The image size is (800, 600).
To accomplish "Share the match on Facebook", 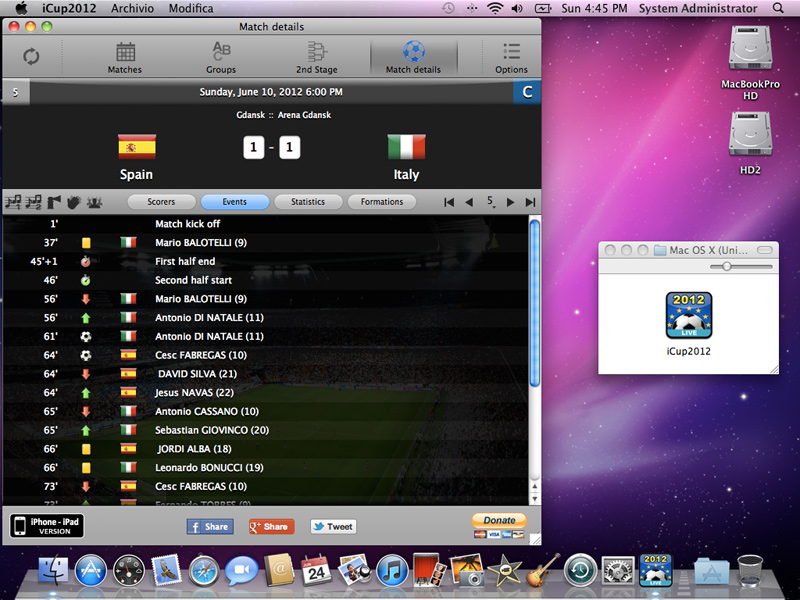I will 210,527.
